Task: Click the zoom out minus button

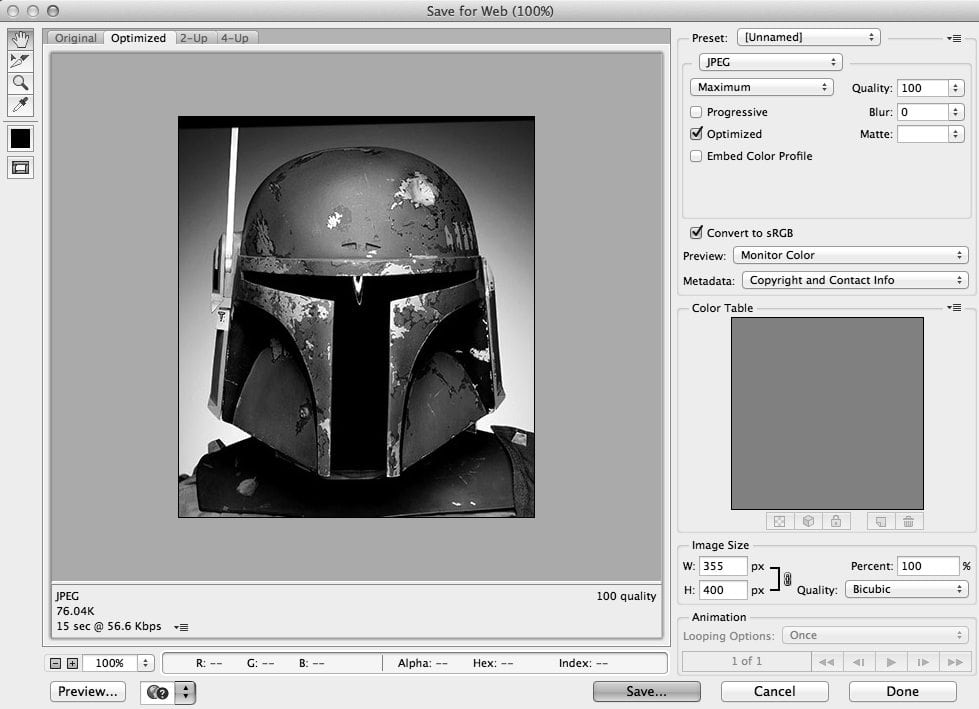Action: tap(56, 663)
